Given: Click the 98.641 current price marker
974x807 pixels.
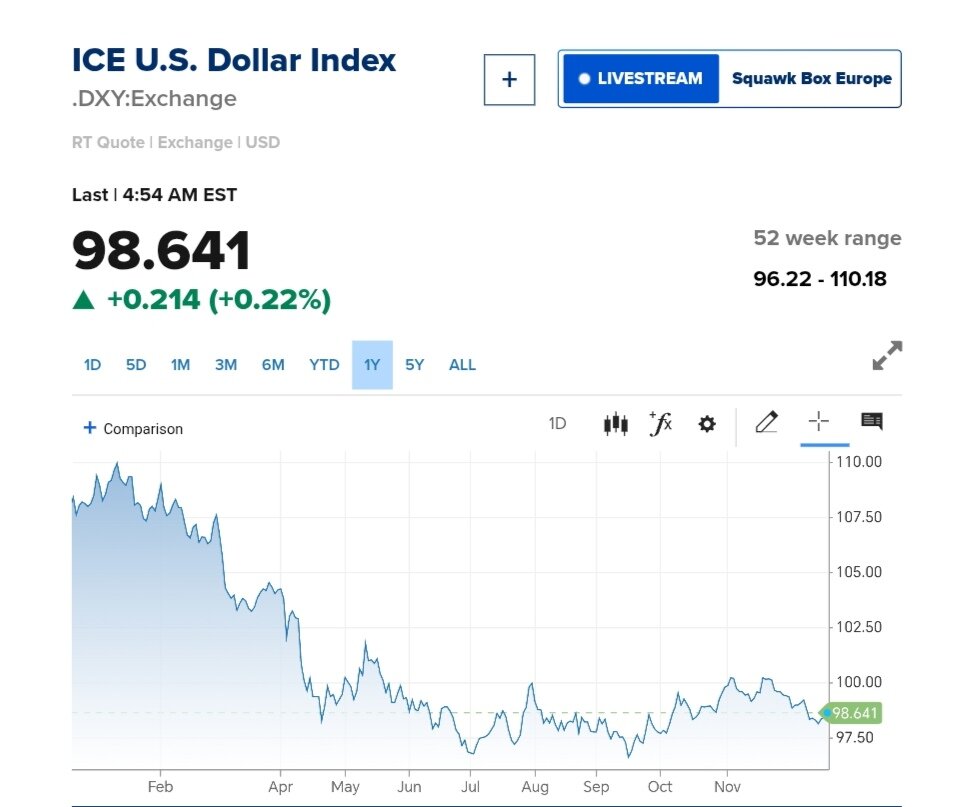Looking at the screenshot, I should pos(853,713).
